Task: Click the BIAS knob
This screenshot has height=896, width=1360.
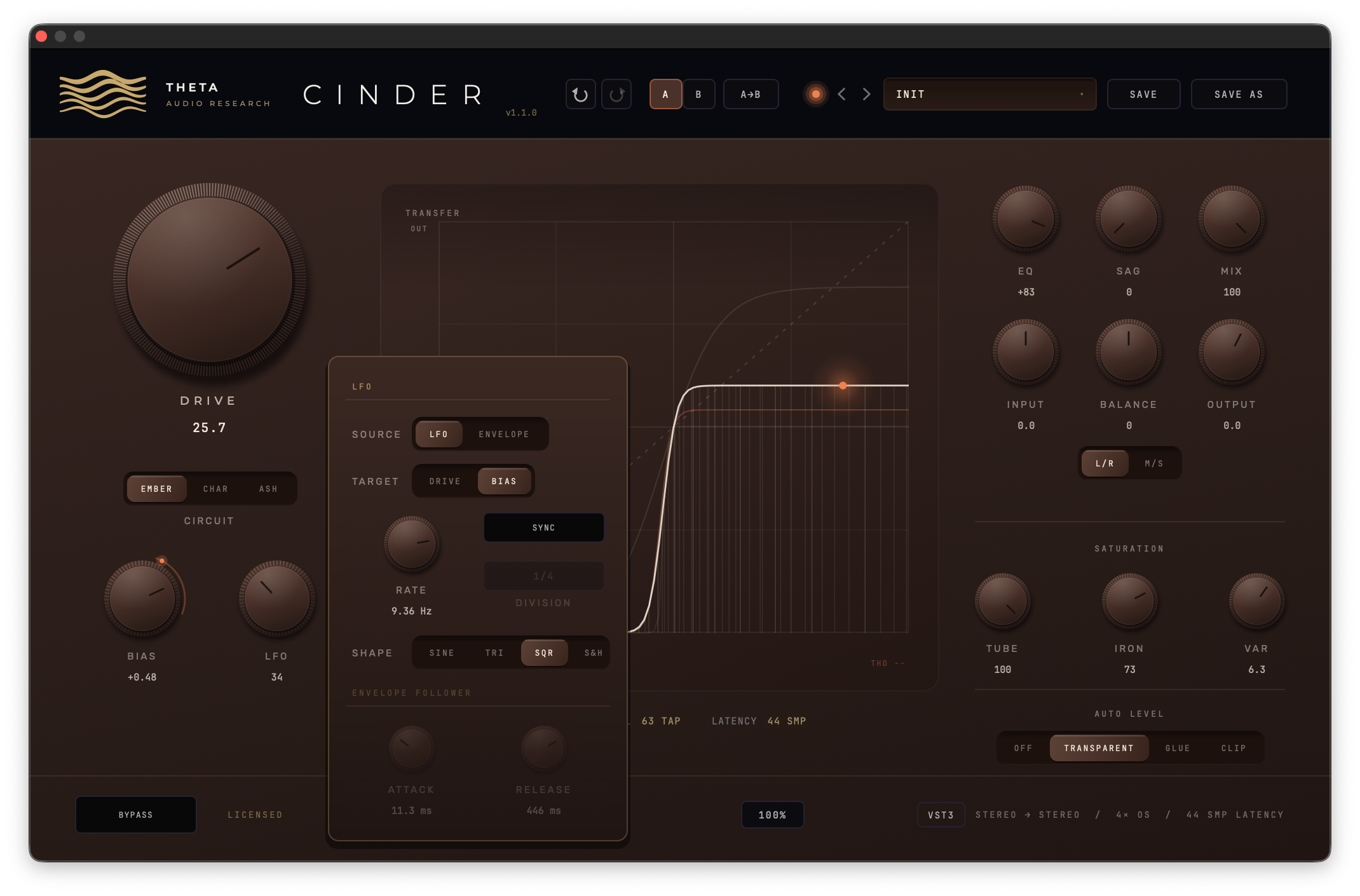Action: (x=142, y=598)
